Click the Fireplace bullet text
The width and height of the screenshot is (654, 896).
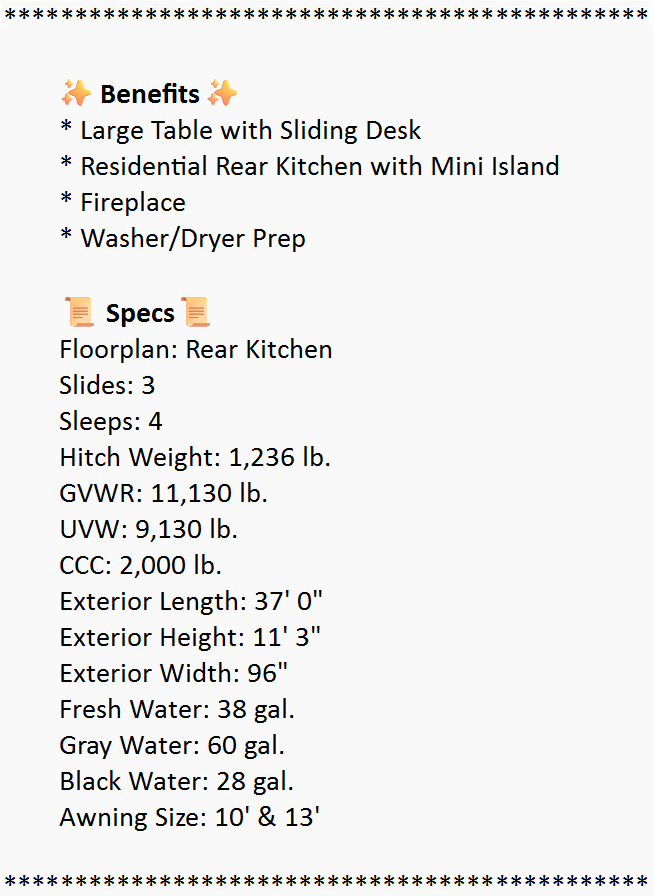tap(122, 202)
